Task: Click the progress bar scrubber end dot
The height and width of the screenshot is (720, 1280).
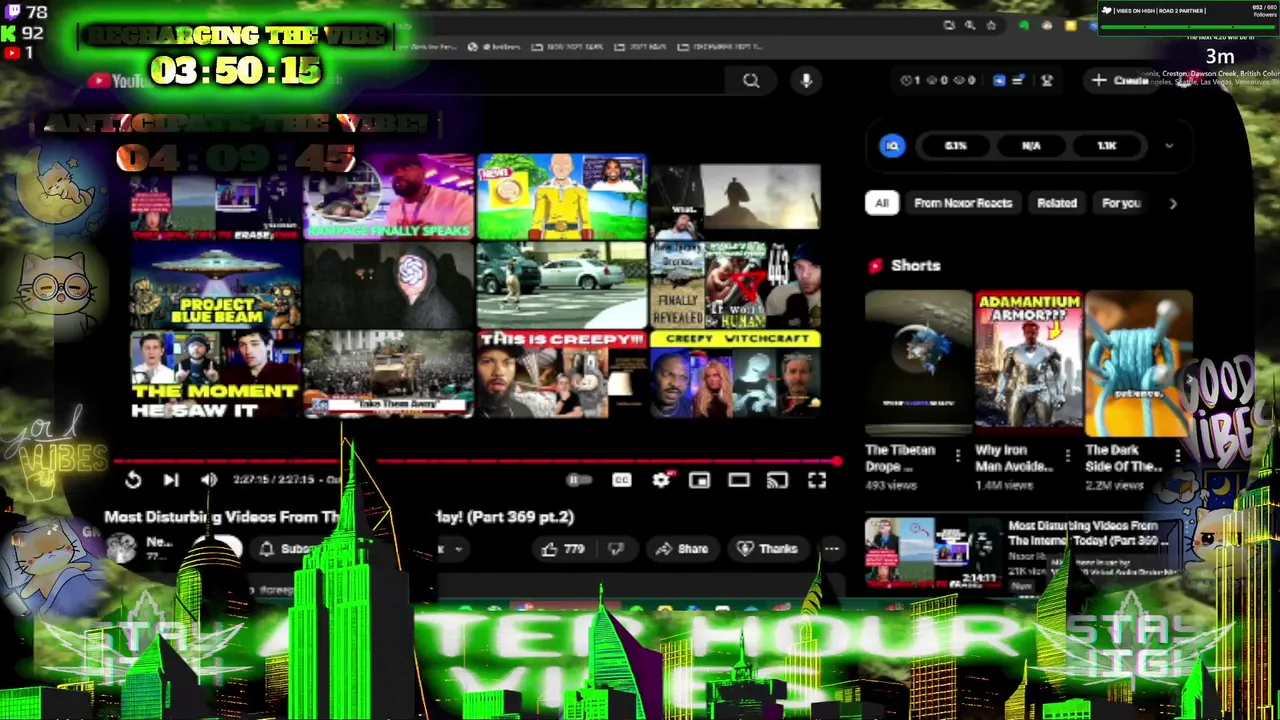Action: pyautogui.click(x=837, y=461)
